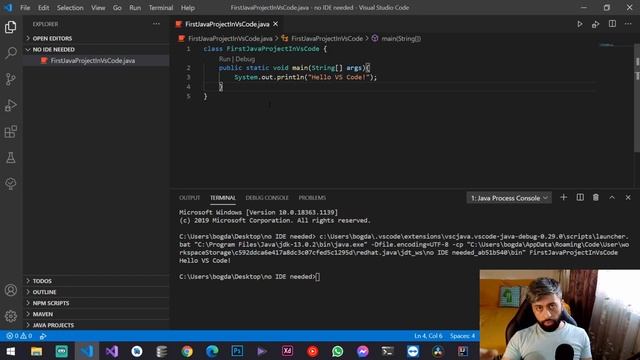Expand the Java Projects section

96,325
